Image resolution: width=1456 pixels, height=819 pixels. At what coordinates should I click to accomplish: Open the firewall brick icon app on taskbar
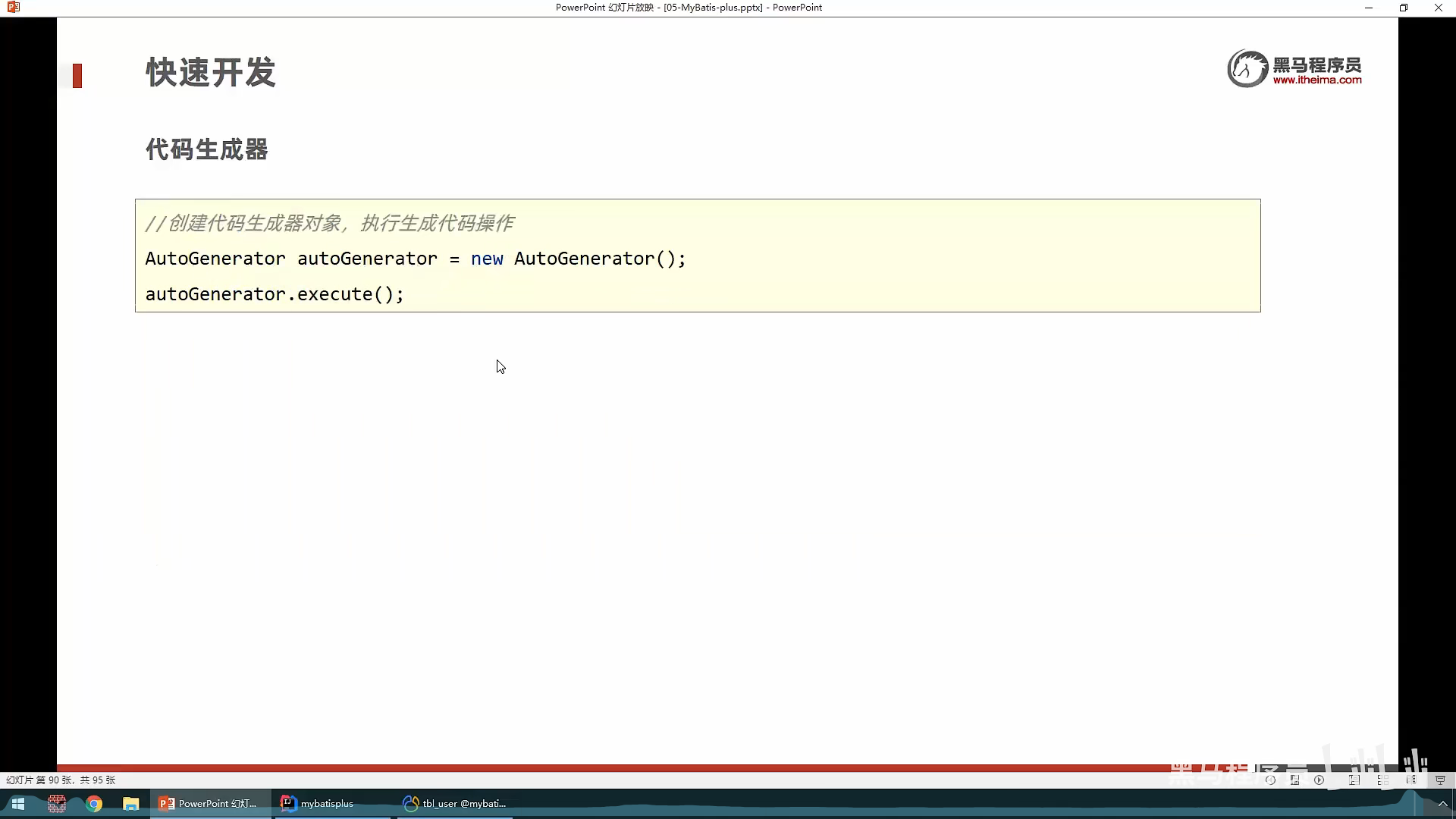57,803
